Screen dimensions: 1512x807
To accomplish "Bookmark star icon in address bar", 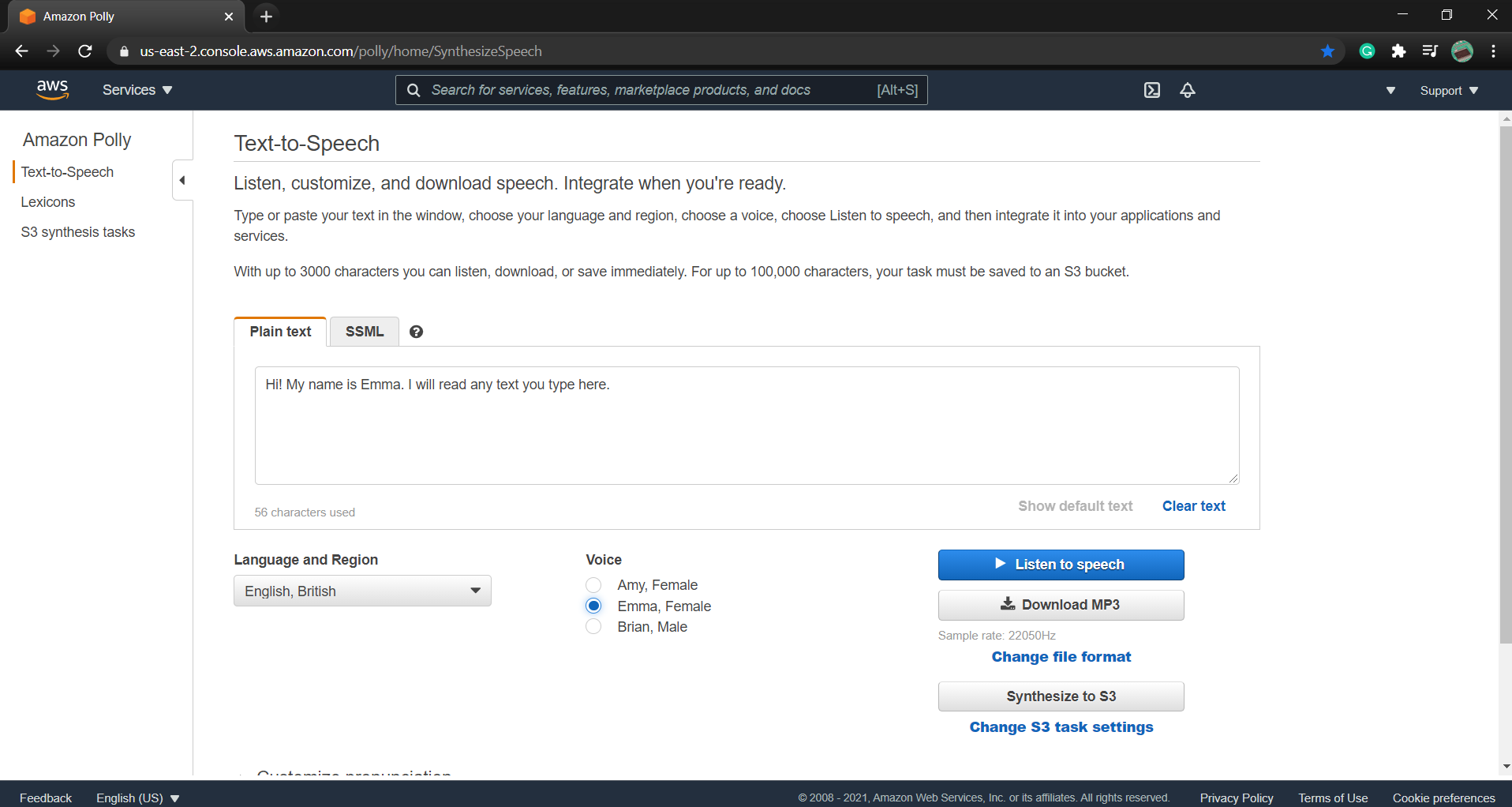I will 1327,51.
